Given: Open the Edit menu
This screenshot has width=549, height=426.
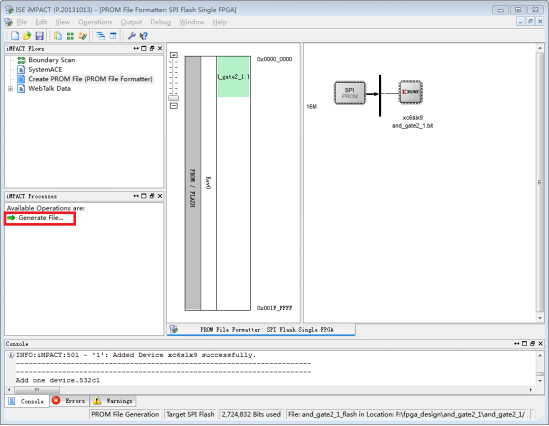Looking at the screenshot, I should (x=41, y=22).
